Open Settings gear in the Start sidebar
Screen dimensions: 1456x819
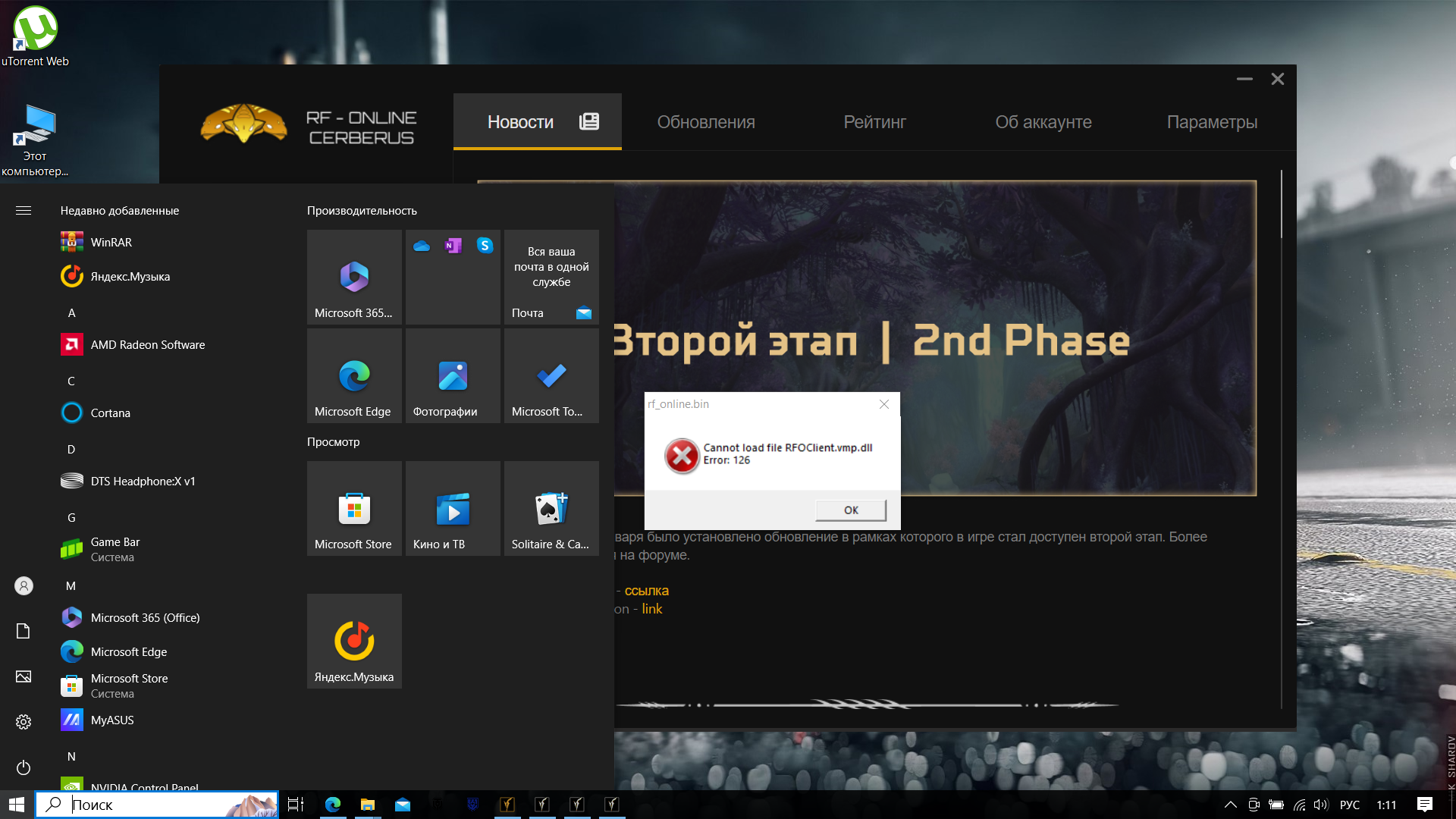coord(24,722)
